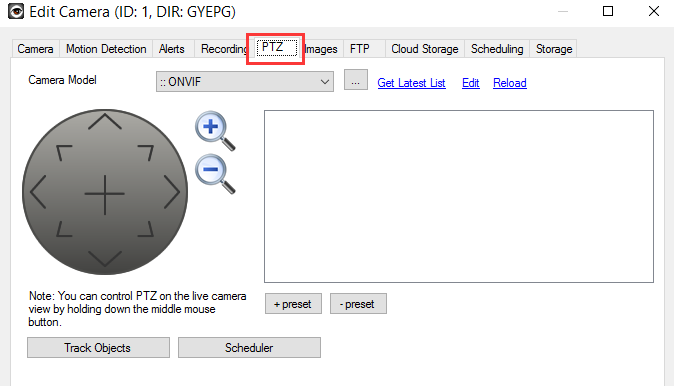Switch to the Images tab
The image size is (674, 386).
[x=321, y=49]
